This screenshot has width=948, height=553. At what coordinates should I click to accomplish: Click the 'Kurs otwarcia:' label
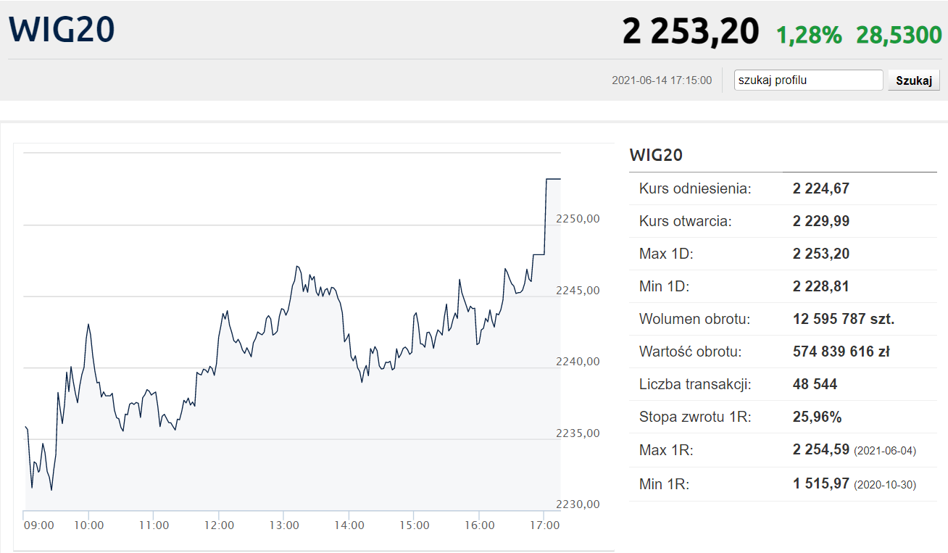click(685, 221)
